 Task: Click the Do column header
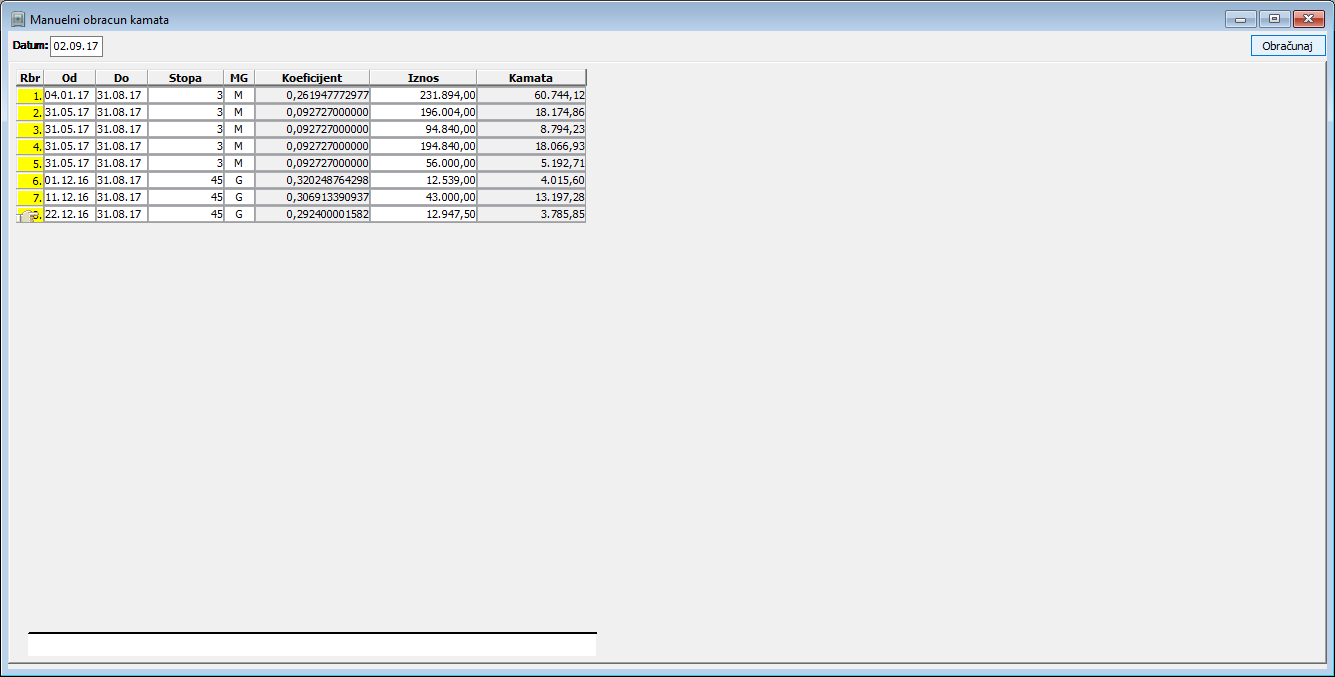tap(122, 77)
